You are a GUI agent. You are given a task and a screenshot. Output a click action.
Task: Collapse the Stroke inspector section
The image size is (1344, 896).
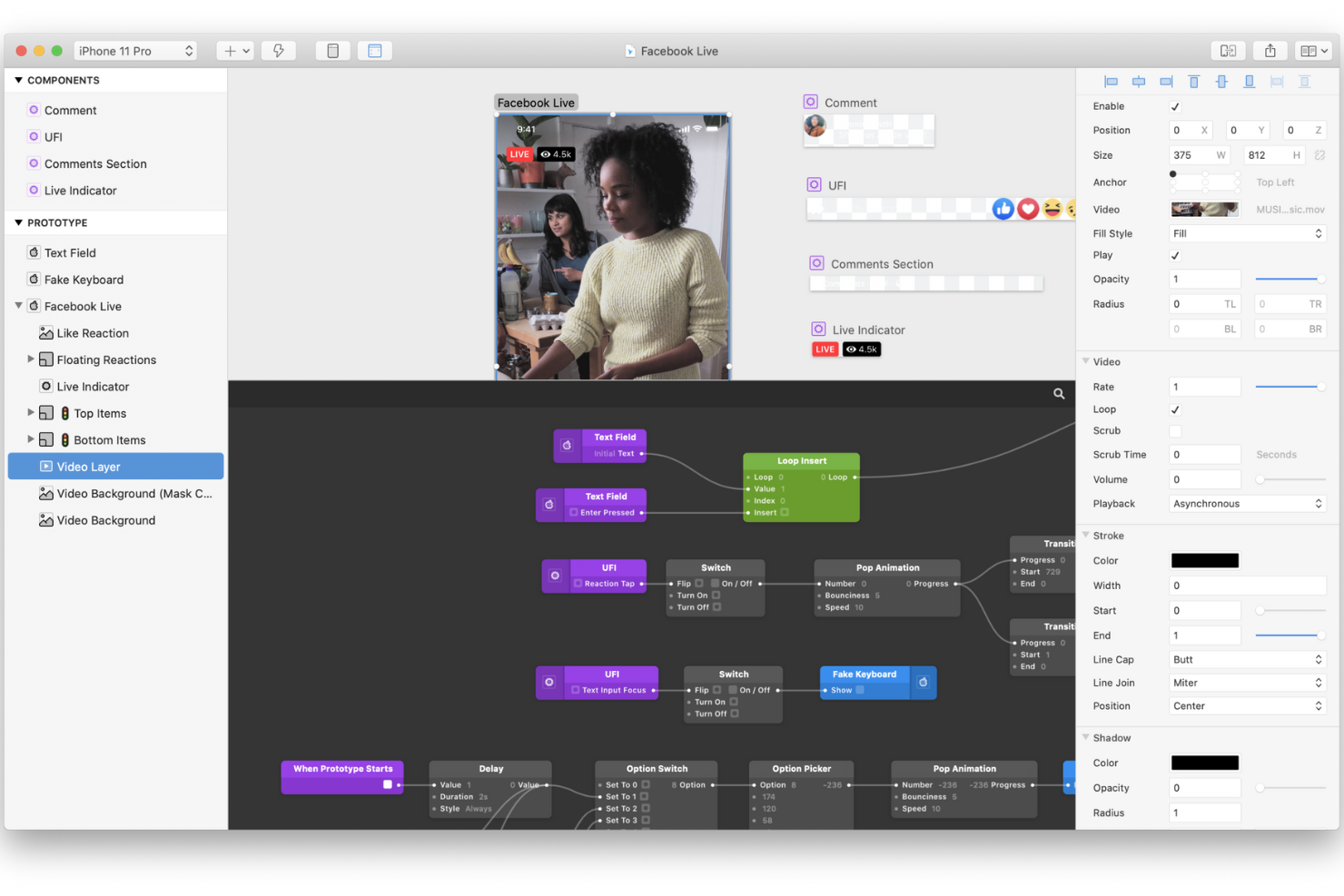coord(1086,536)
